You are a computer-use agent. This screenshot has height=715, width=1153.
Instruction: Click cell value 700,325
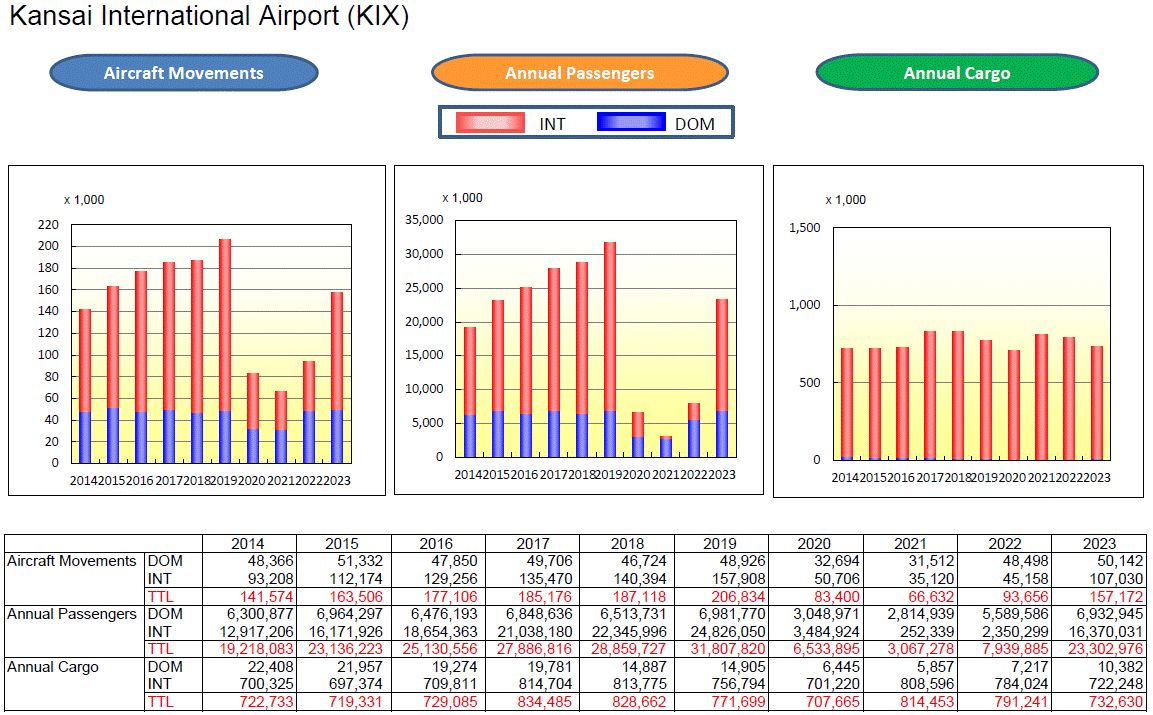[266, 685]
